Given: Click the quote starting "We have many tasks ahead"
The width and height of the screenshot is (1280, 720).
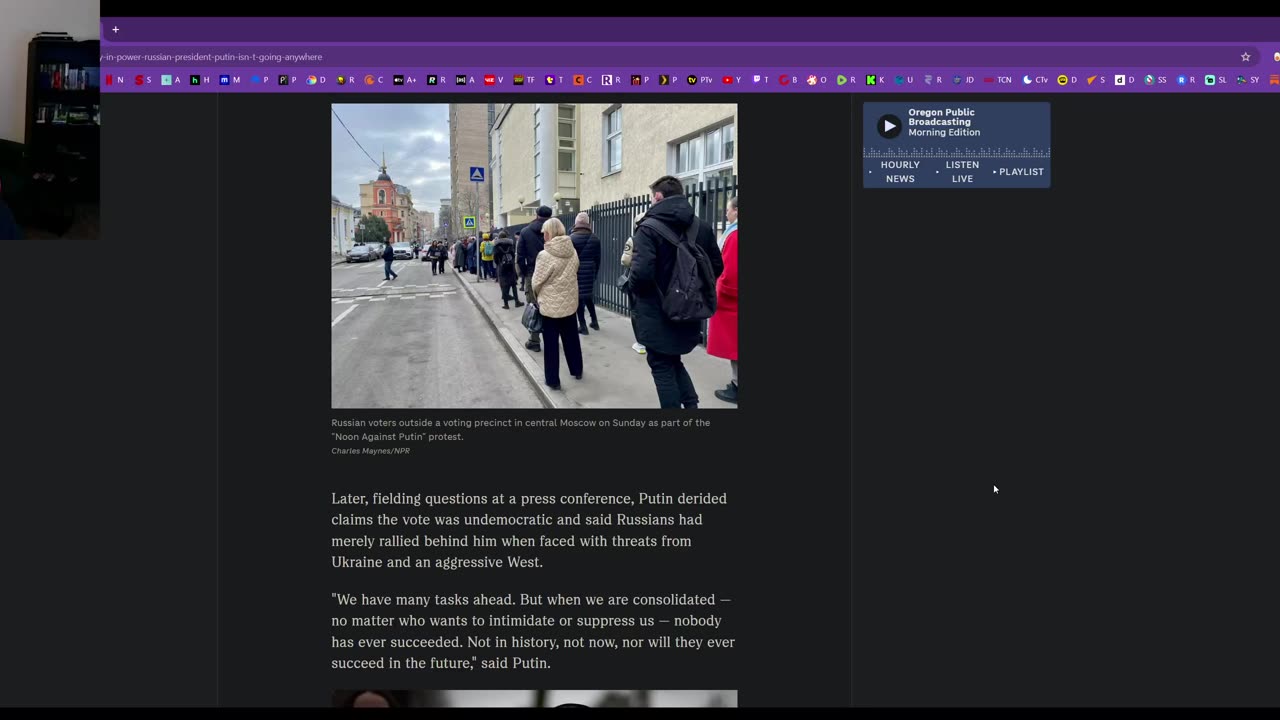Looking at the screenshot, I should tap(533, 631).
